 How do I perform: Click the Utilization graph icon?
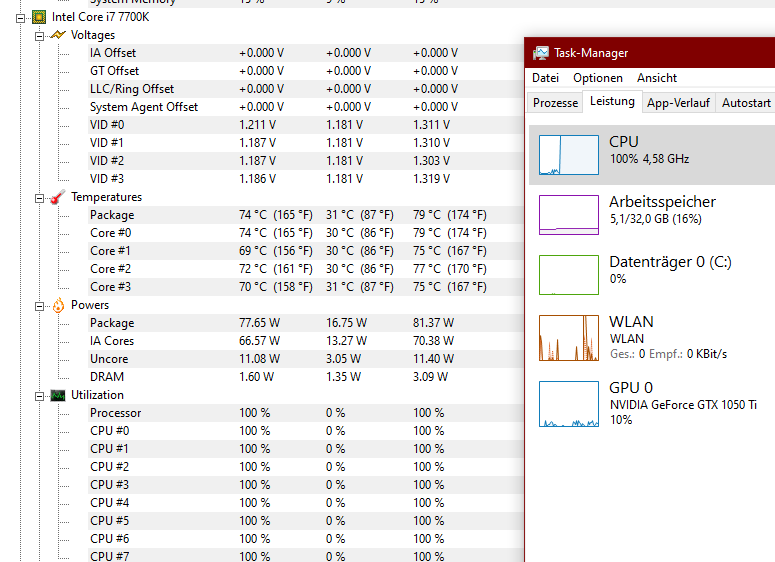click(x=58, y=395)
